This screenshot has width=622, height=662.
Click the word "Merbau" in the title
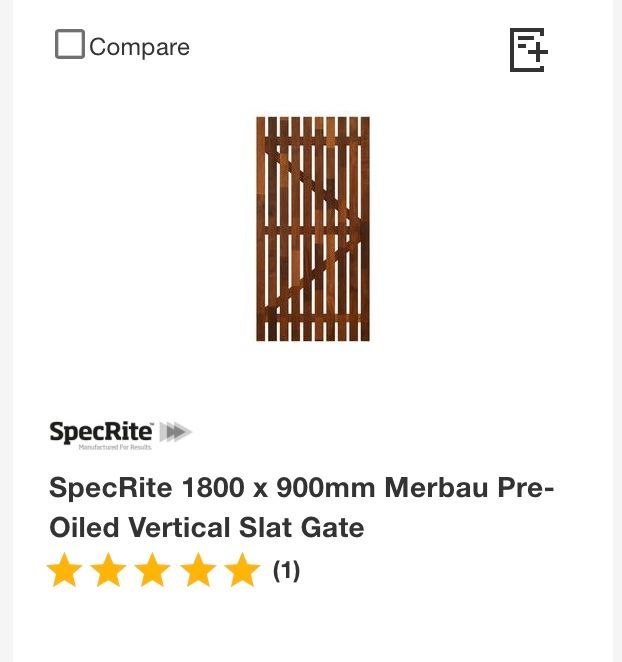pyautogui.click(x=435, y=488)
